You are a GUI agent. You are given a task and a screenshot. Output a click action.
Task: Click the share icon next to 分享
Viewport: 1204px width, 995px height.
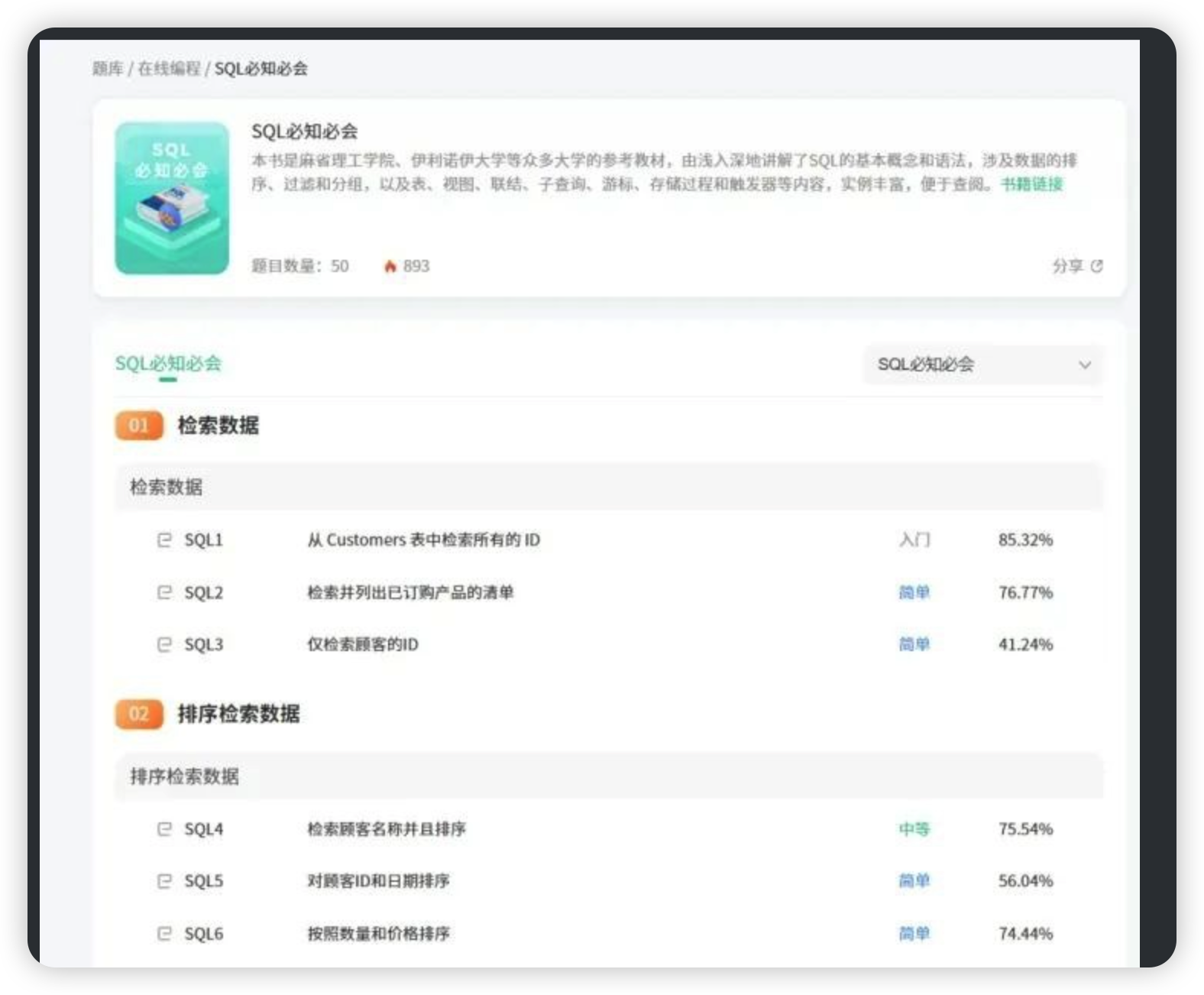(x=1097, y=266)
